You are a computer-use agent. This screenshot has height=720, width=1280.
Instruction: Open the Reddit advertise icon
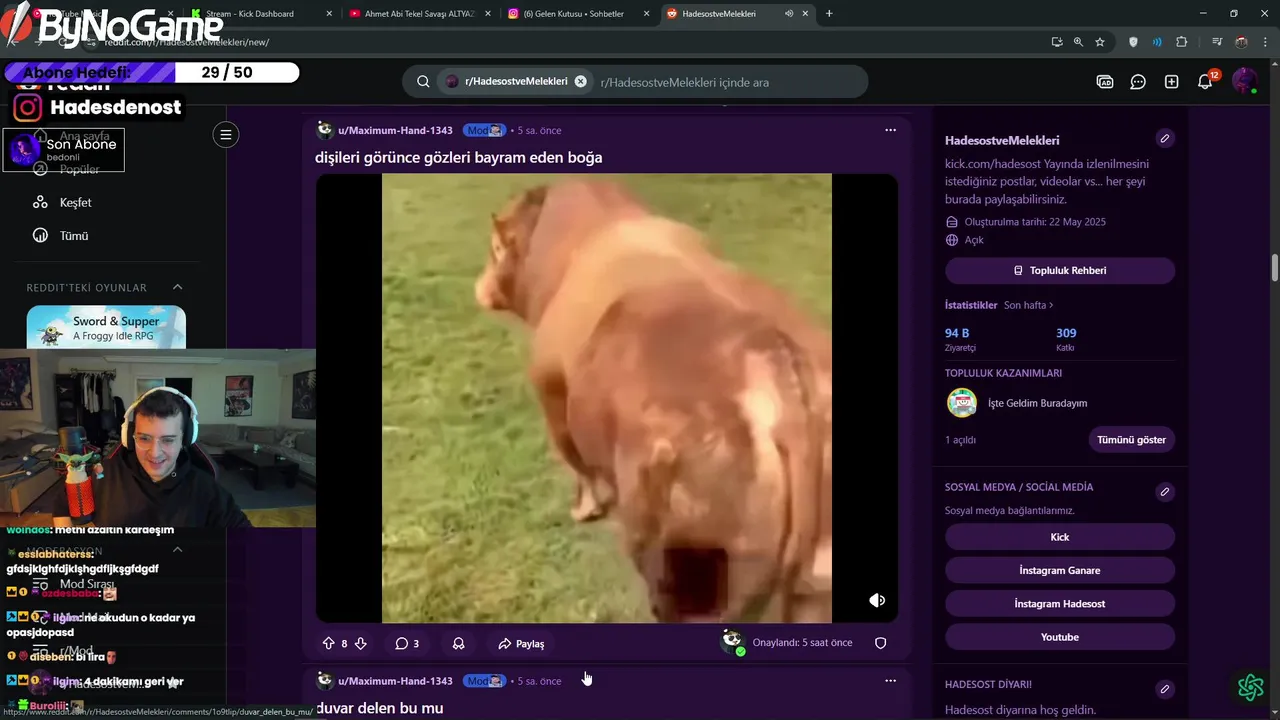[1105, 82]
